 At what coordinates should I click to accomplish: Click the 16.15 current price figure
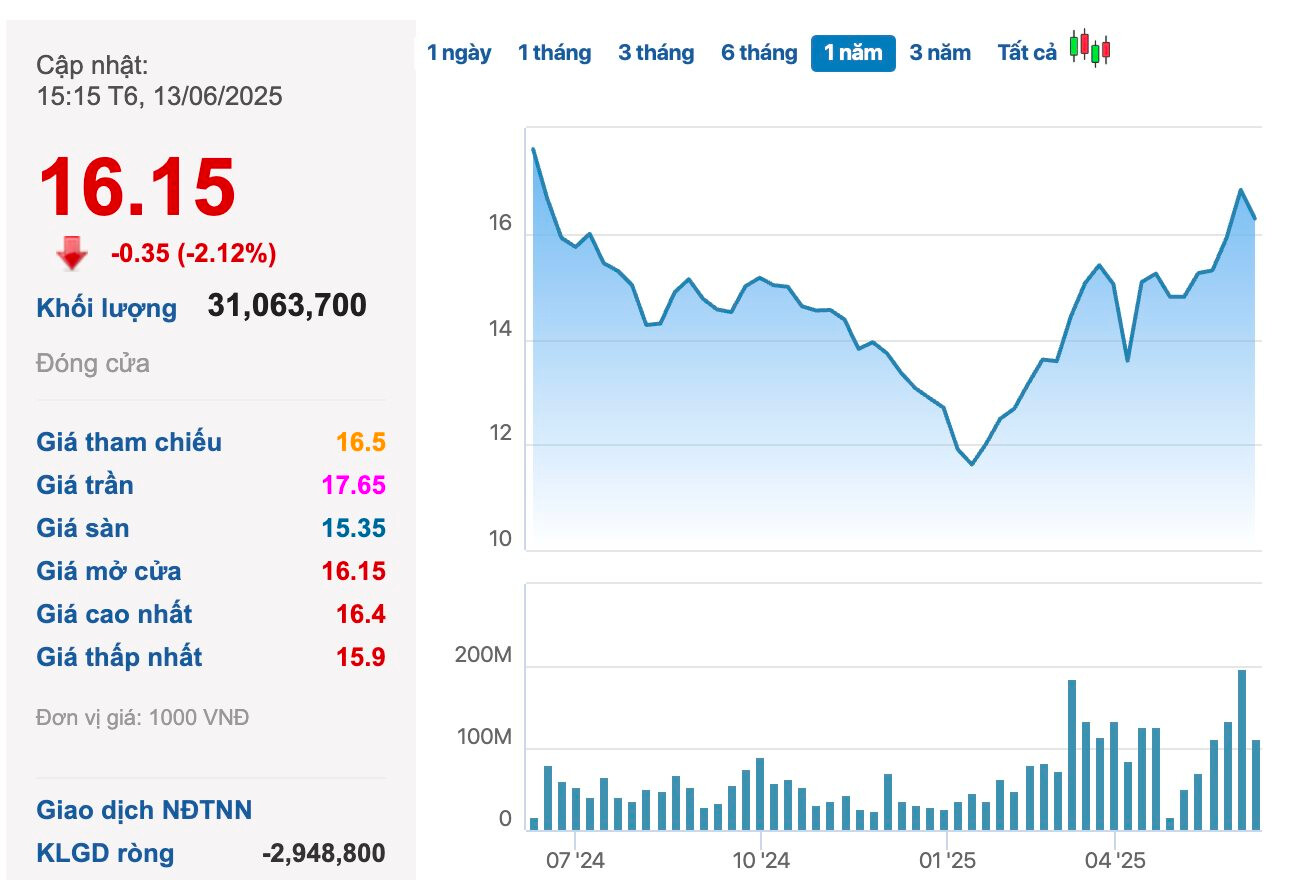click(137, 187)
